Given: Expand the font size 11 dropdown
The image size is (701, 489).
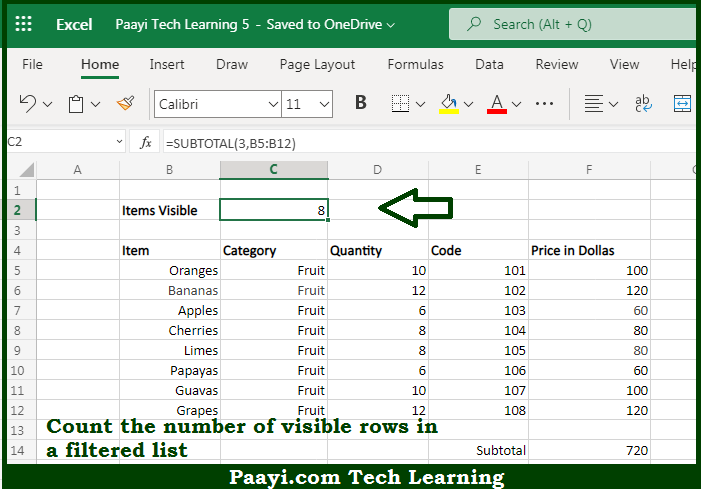Looking at the screenshot, I should [324, 104].
